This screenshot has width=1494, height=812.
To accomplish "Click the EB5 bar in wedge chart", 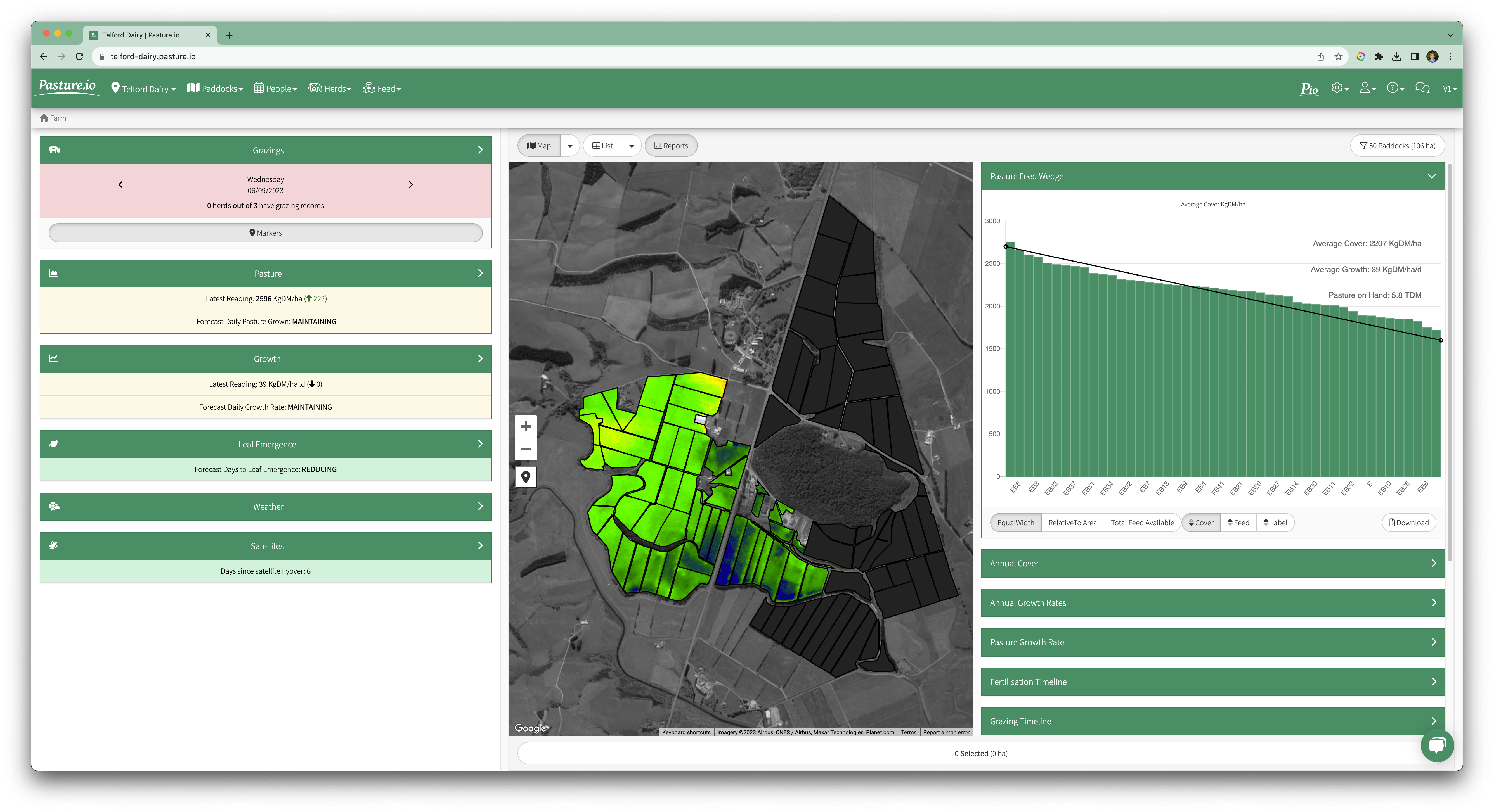I will (1010, 359).
